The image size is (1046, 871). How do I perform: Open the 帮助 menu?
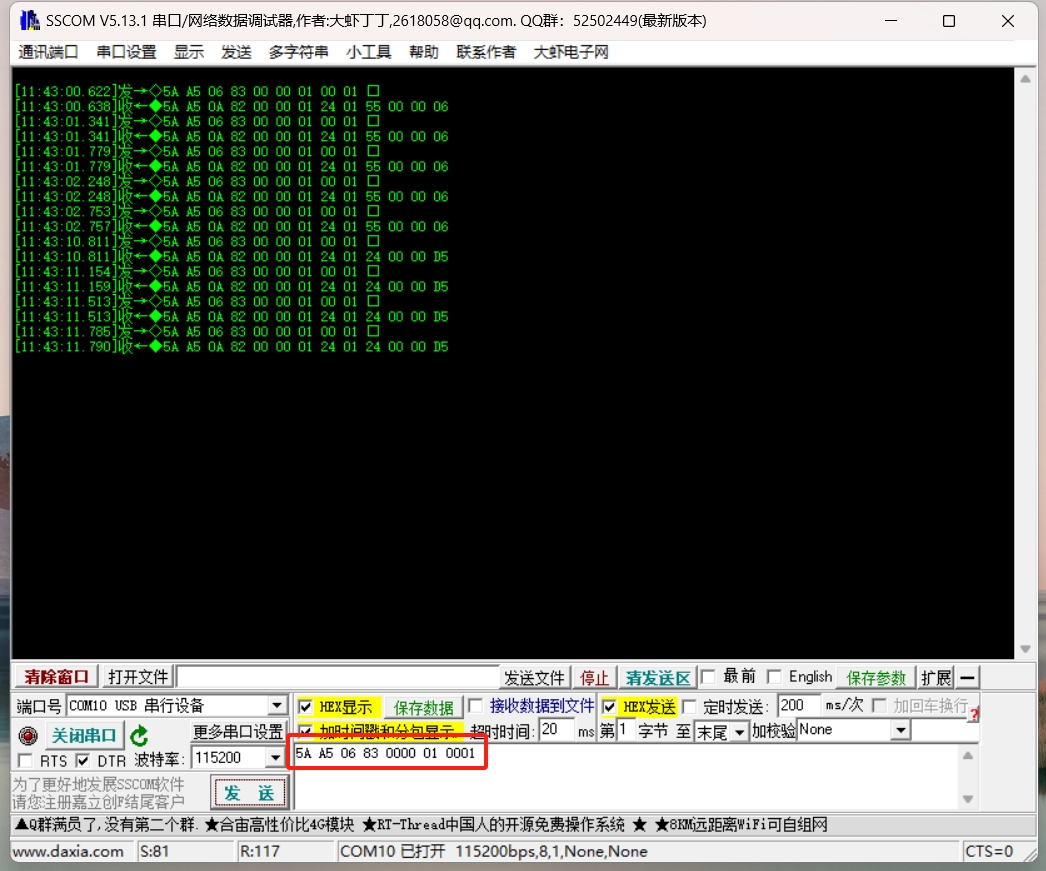pos(424,52)
